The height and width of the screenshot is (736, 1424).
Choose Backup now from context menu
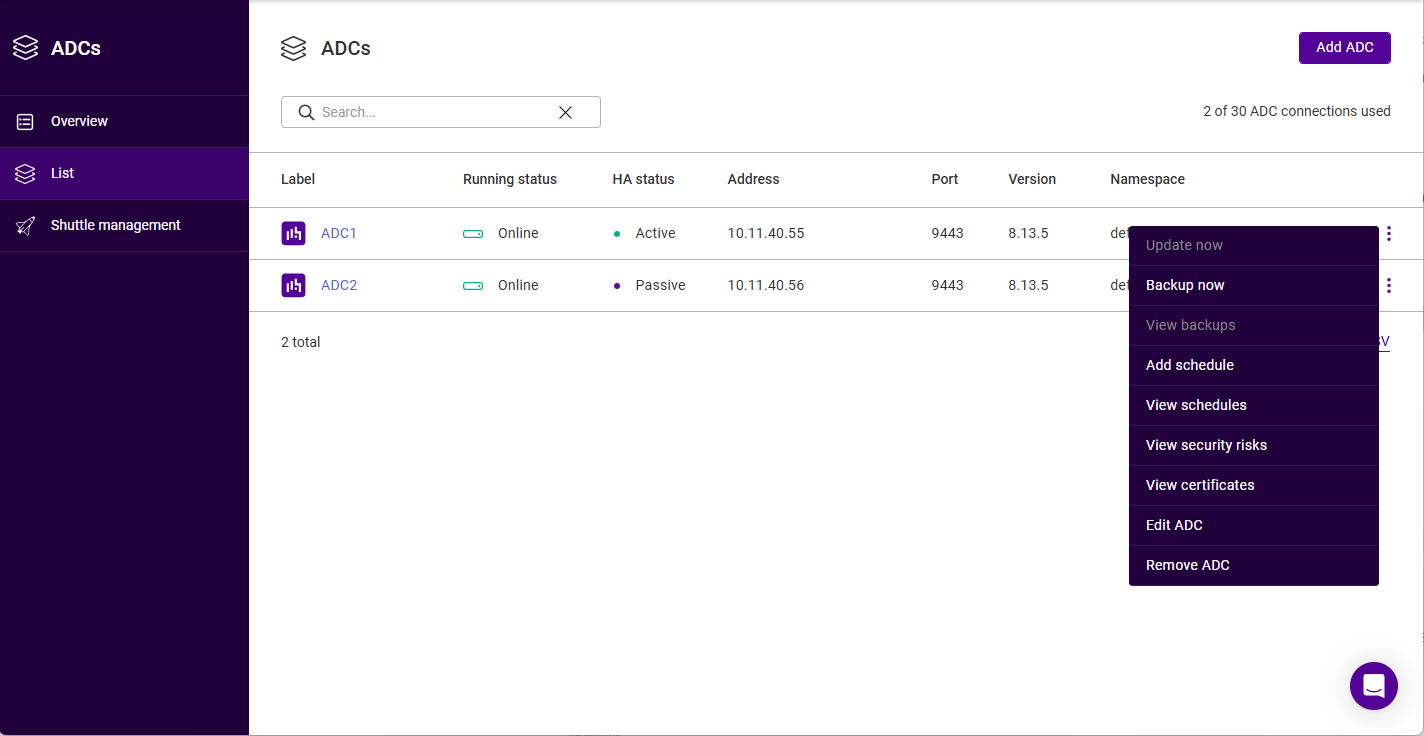pos(1254,285)
